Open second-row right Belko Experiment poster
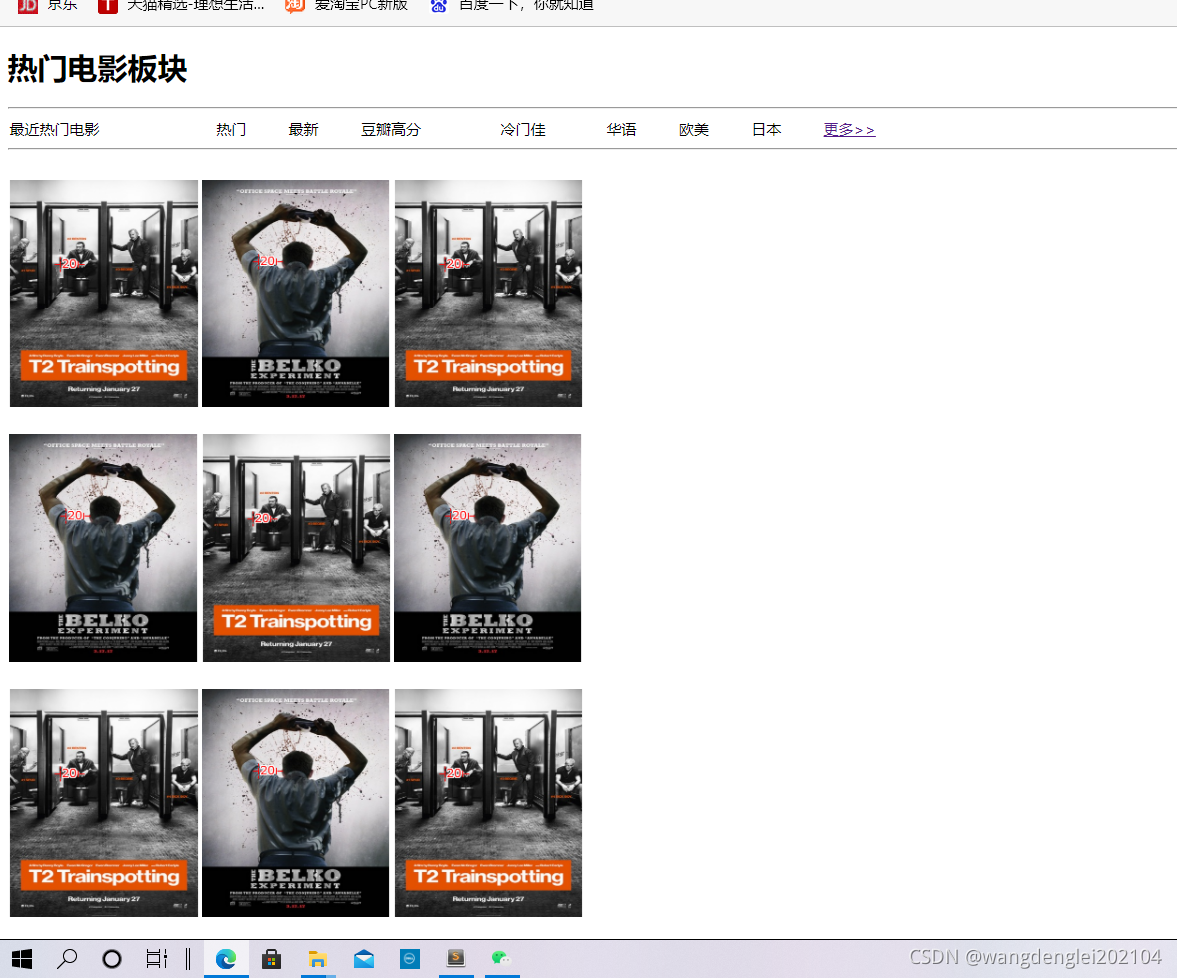1177x978 pixels. pos(487,548)
